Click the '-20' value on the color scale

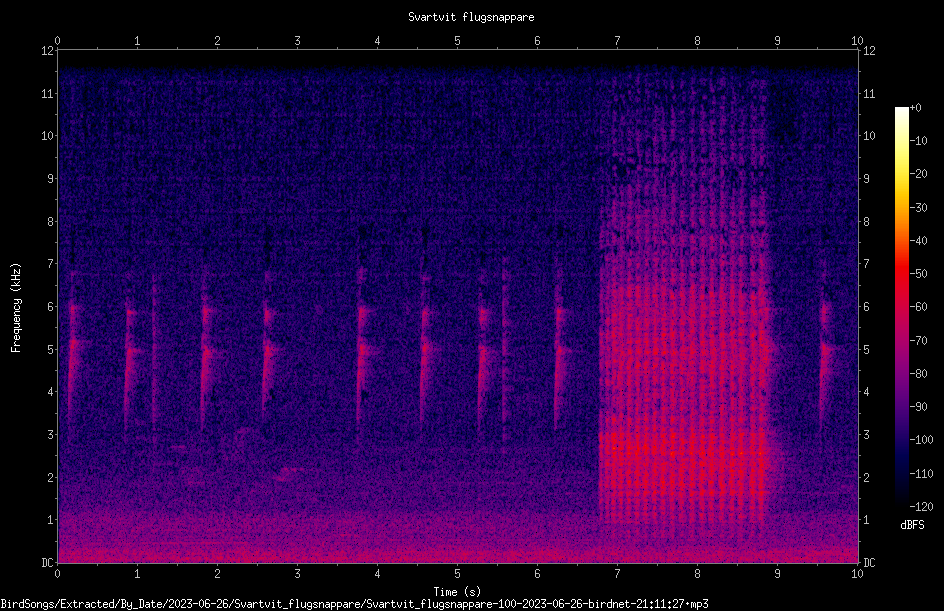[x=918, y=174]
